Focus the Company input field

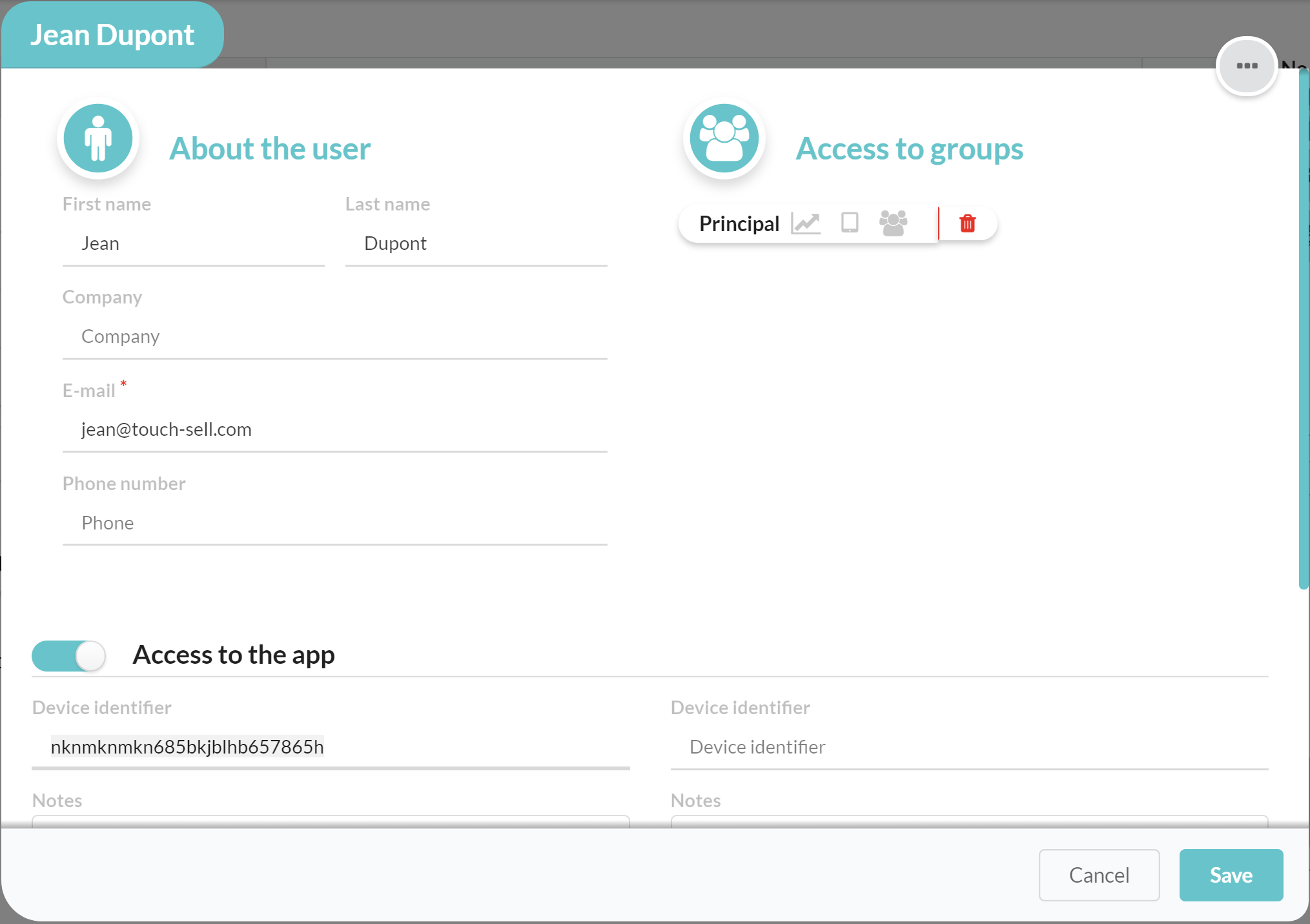[x=334, y=337]
